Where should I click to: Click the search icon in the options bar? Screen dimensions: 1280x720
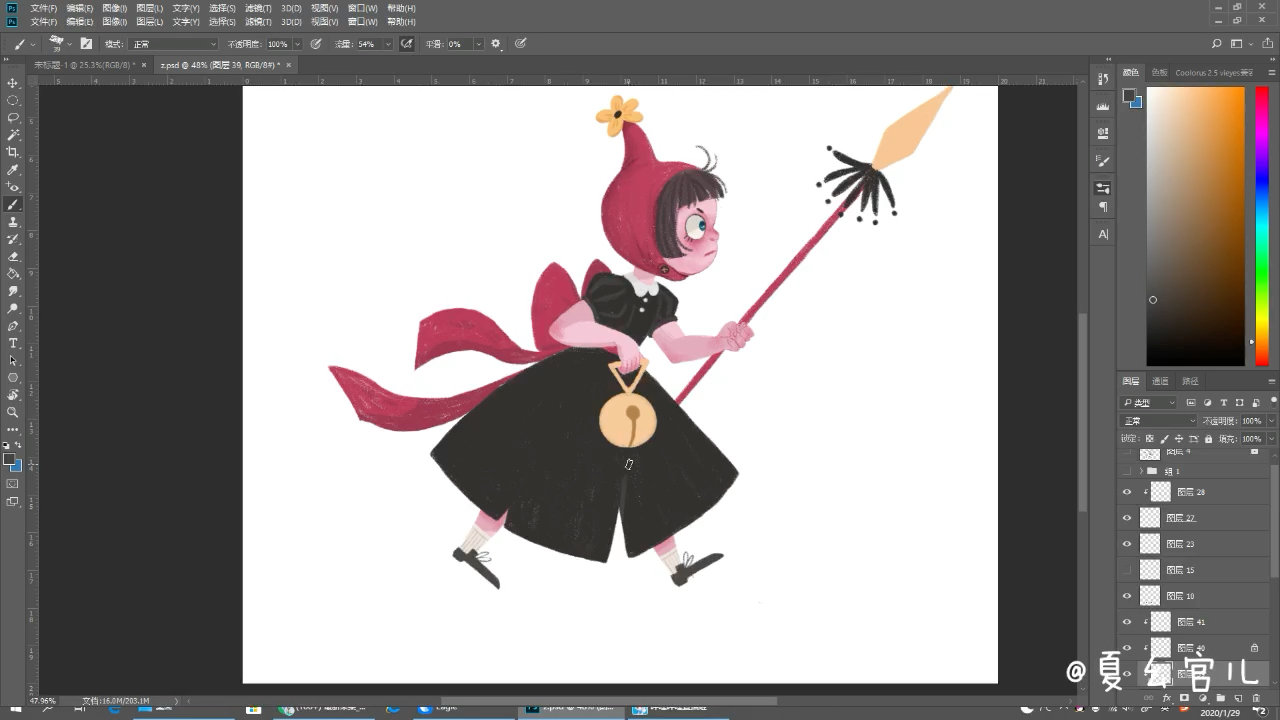1217,44
